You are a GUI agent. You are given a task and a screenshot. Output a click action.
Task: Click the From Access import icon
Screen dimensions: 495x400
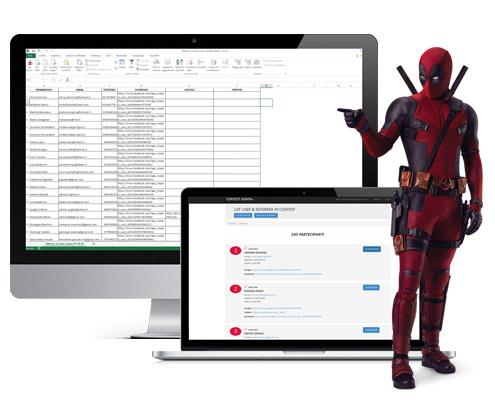pyautogui.click(x=30, y=65)
